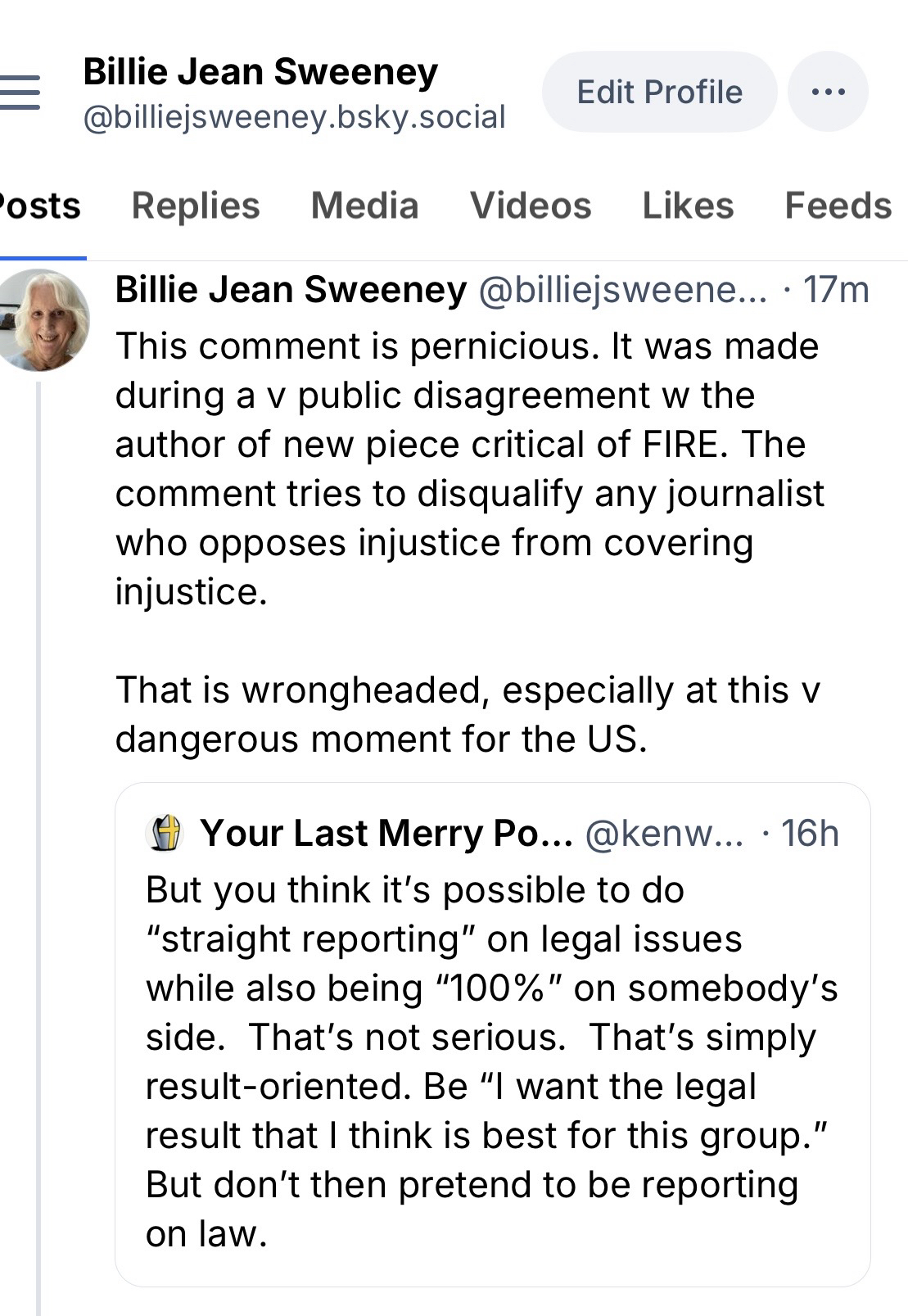Open the post's 17m timestamp link
Screen dimensions: 908x1316
pyautogui.click(x=835, y=290)
